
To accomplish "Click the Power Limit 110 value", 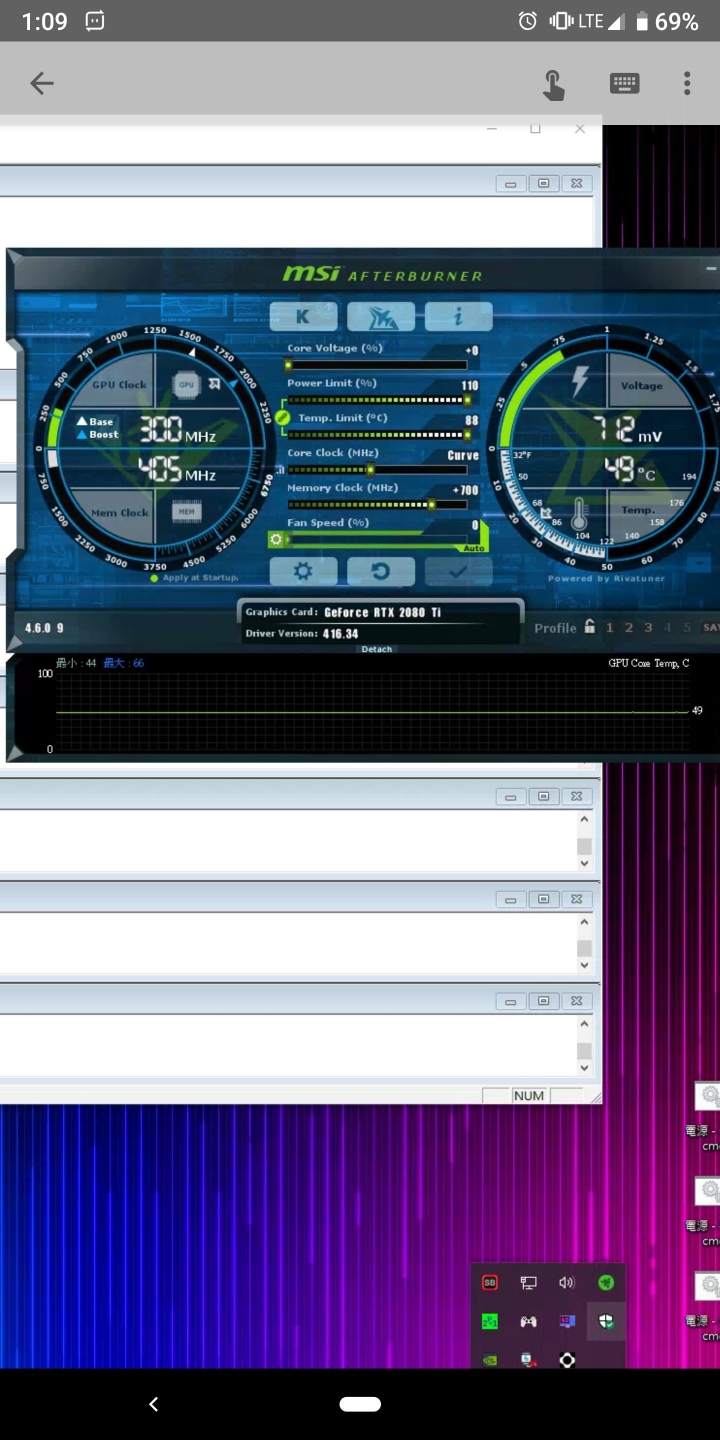I will [x=470, y=385].
